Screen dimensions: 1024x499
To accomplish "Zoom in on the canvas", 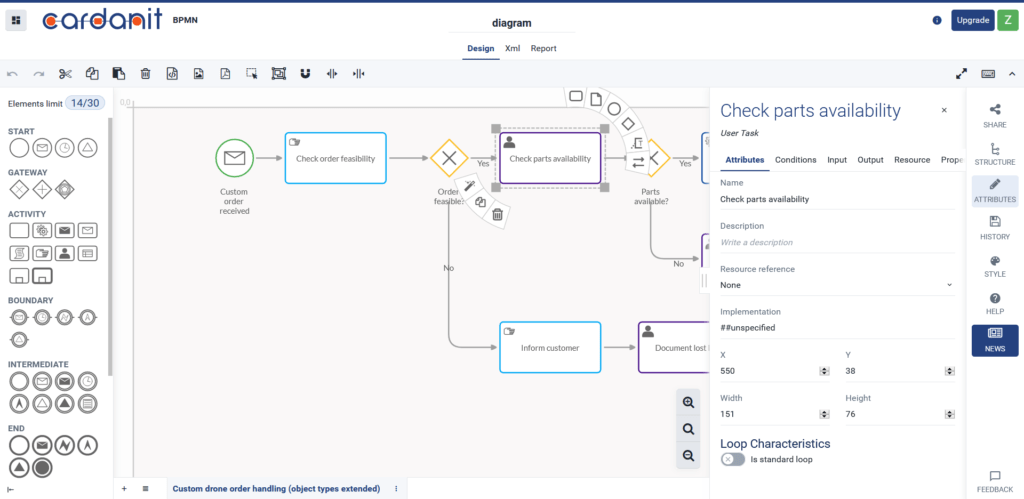I will click(688, 402).
